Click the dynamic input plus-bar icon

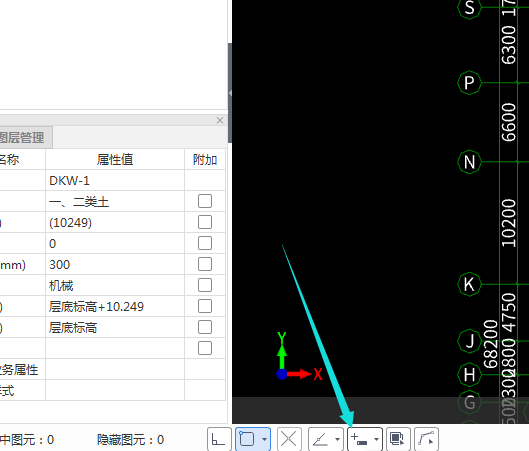(359, 439)
